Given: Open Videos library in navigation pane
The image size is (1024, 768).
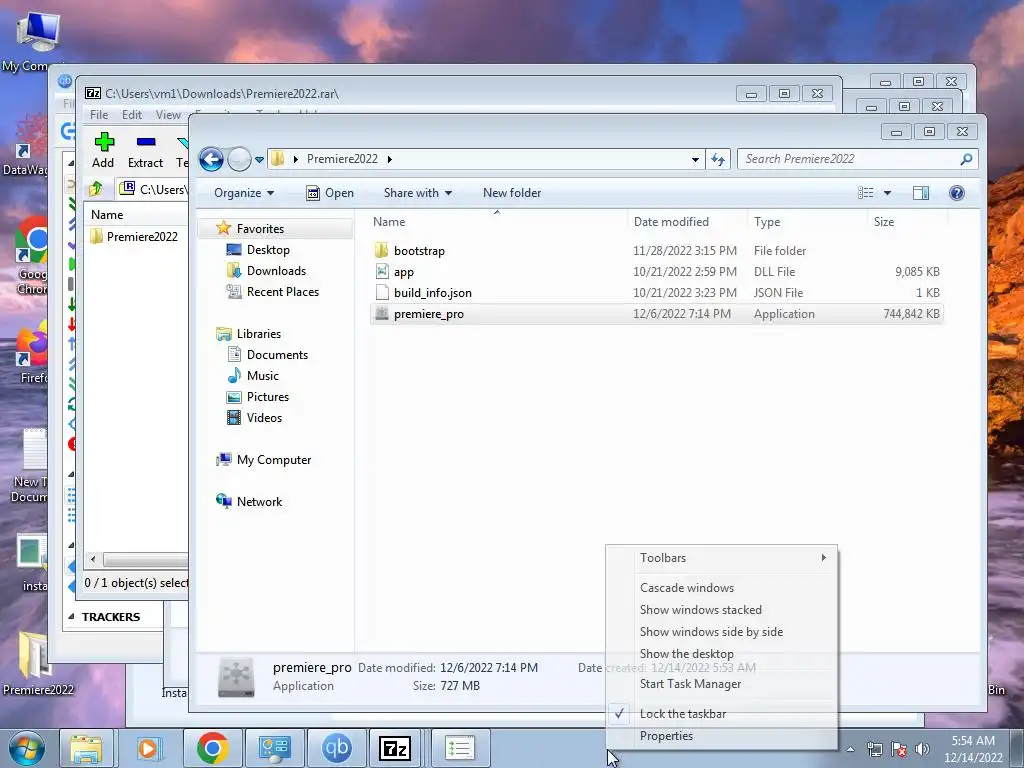Looking at the screenshot, I should 264,417.
